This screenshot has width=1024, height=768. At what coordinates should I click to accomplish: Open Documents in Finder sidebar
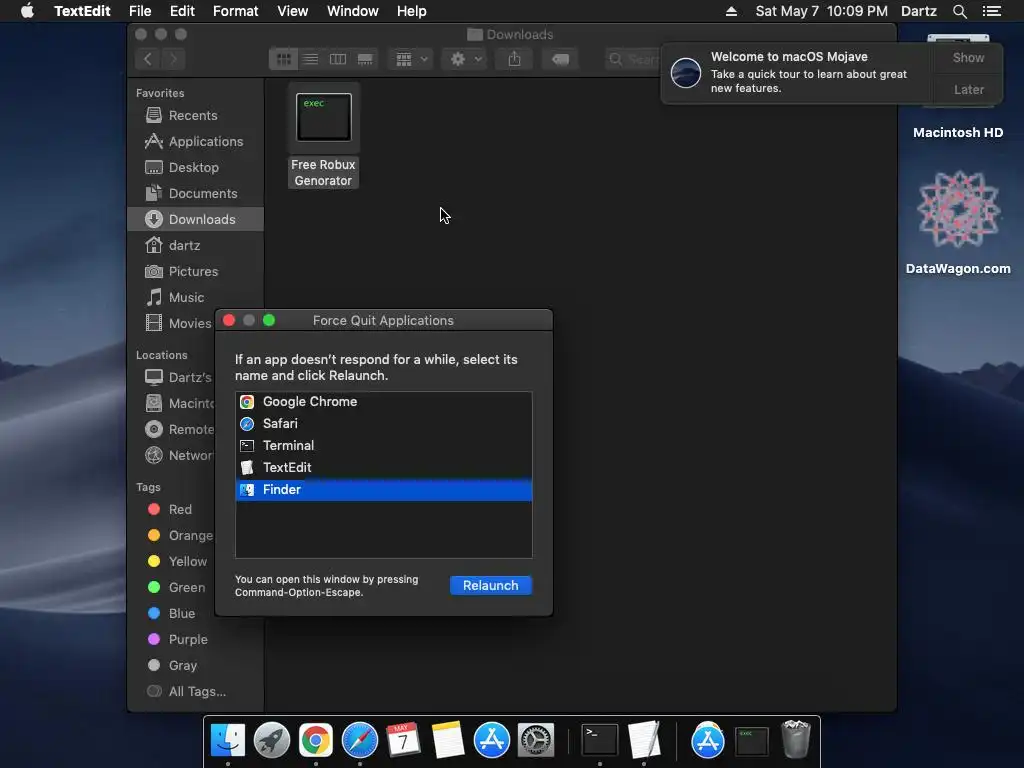click(x=195, y=193)
